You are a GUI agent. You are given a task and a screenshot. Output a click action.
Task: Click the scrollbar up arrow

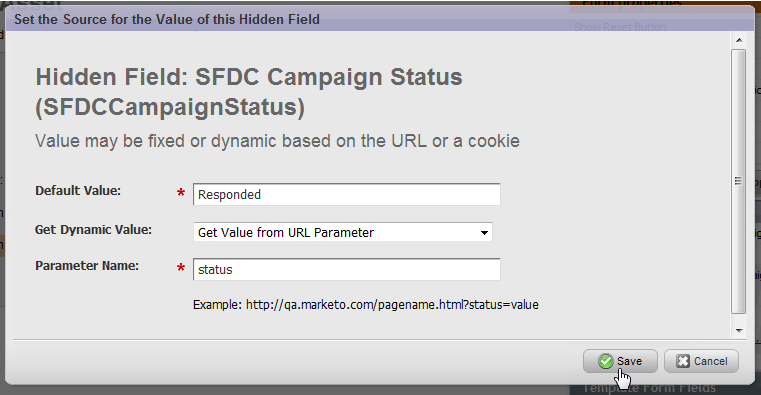(x=739, y=40)
